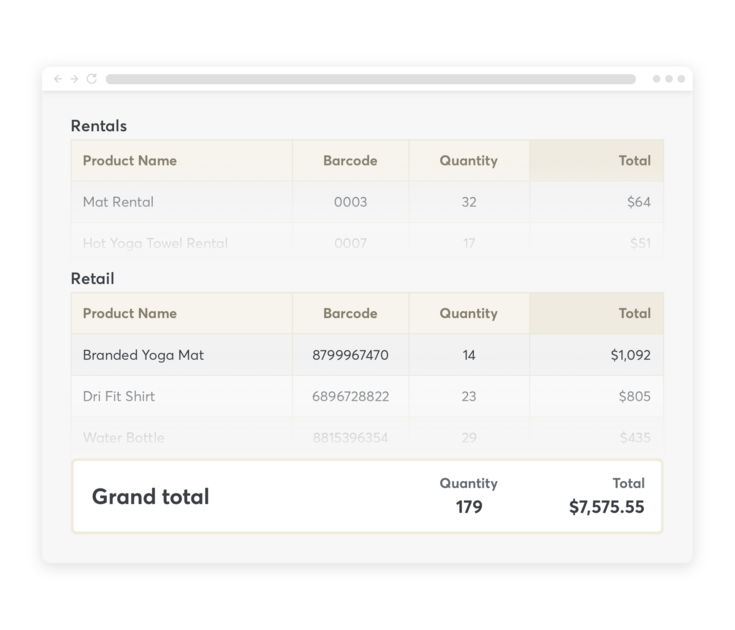Viewport: 735px width, 630px height.
Task: Select the Mat Rental row
Action: (x=118, y=202)
